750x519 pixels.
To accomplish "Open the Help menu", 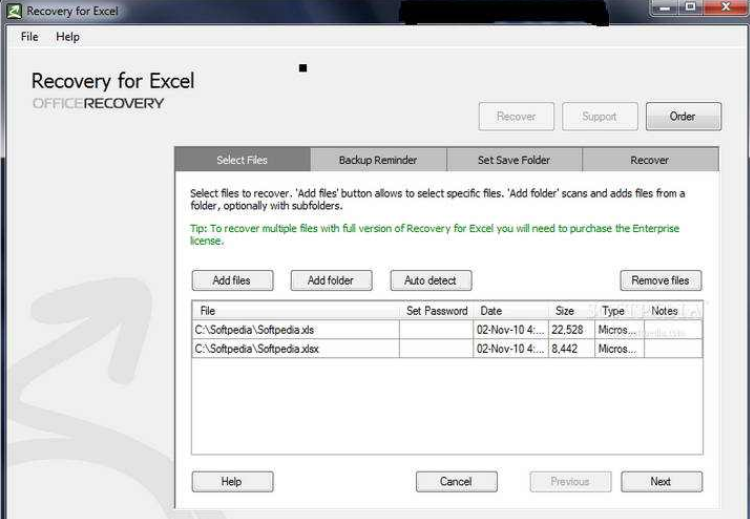I will click(68, 37).
